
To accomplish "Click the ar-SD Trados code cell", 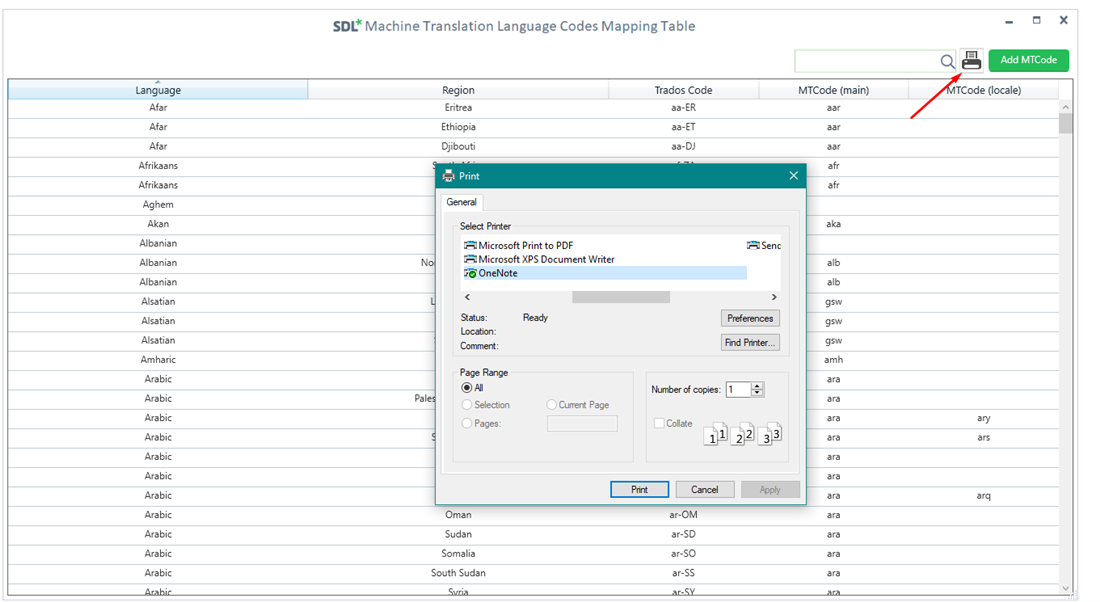I will pos(683,534).
